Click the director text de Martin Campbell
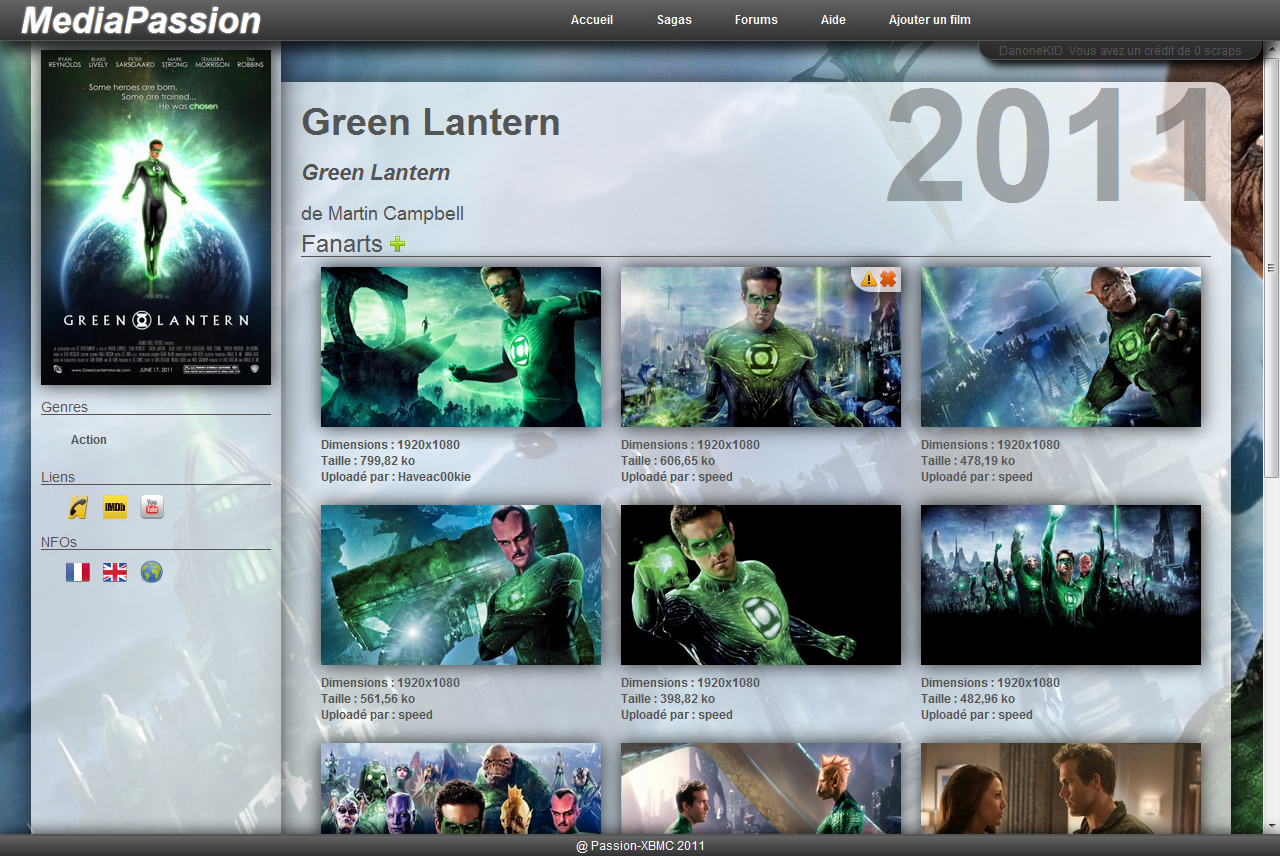This screenshot has width=1280, height=856. point(382,213)
